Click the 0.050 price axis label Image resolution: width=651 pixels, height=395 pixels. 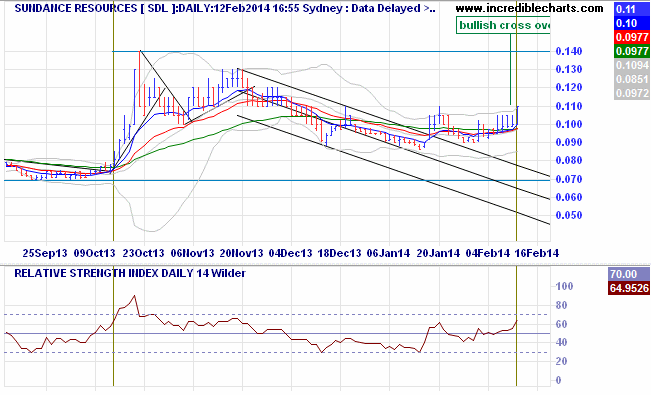pyautogui.click(x=569, y=215)
